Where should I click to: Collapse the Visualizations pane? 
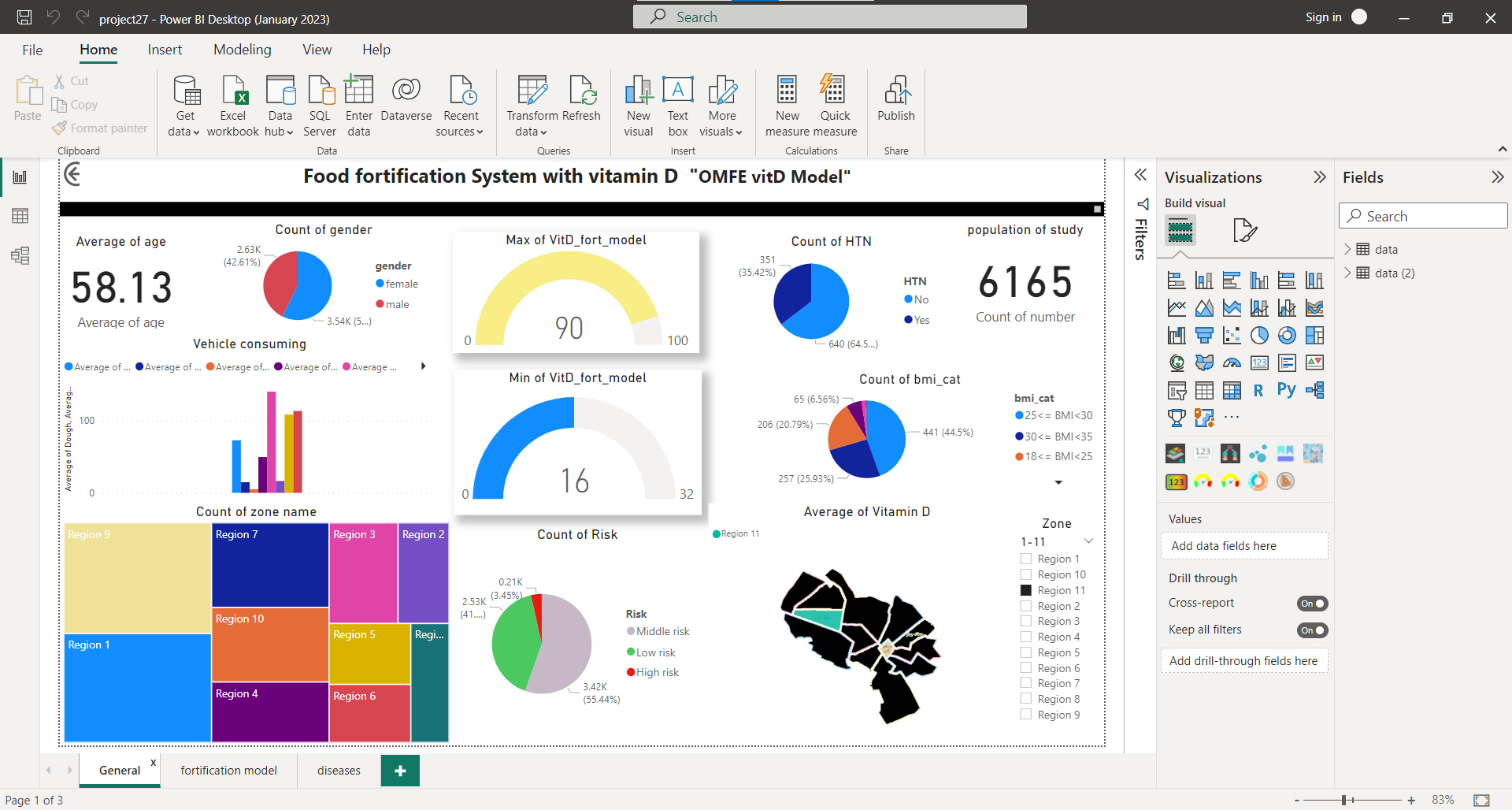coord(1320,177)
